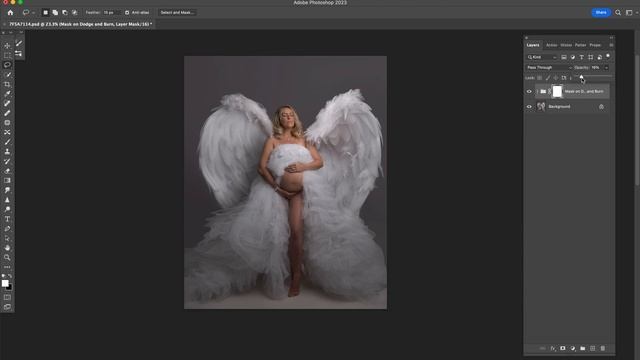Select the Rectangular Marquee tool

click(7, 55)
